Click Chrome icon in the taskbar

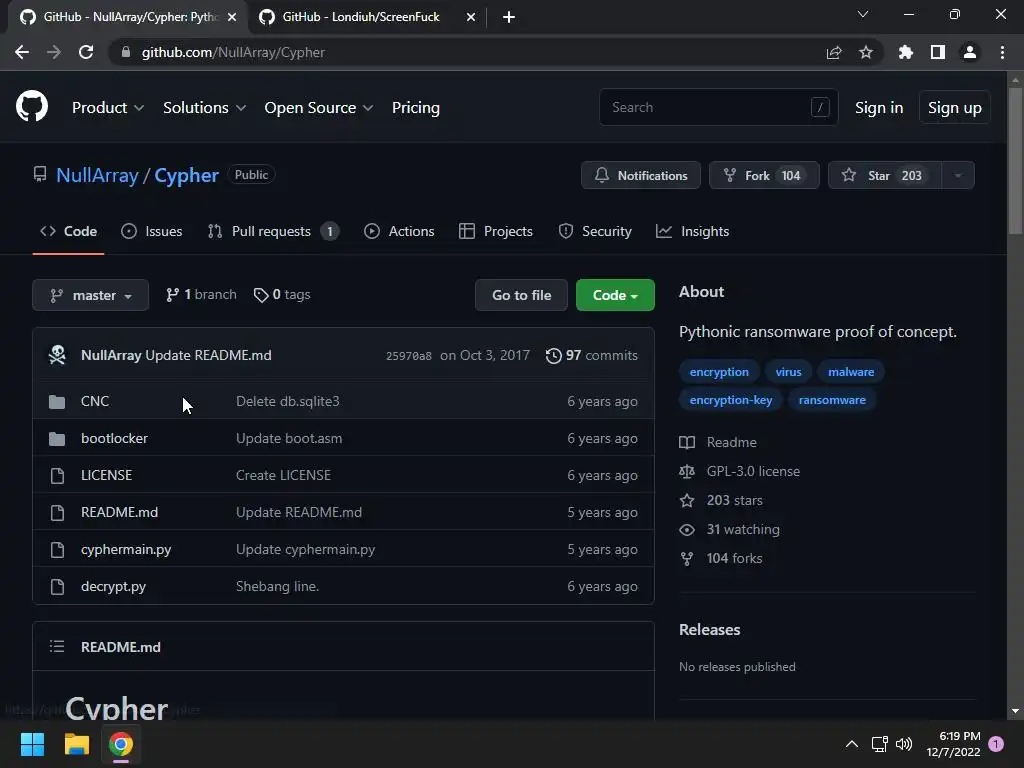tap(121, 744)
